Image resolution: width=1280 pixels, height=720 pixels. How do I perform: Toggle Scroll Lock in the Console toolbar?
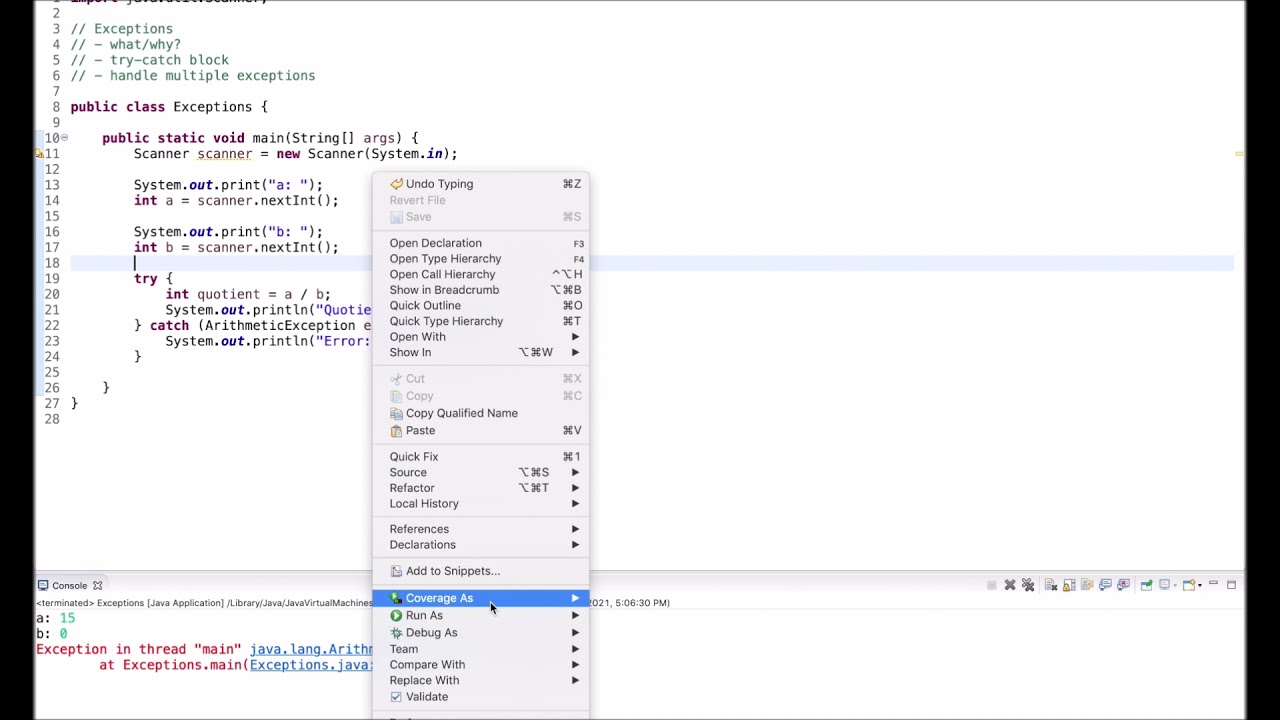tap(1069, 585)
